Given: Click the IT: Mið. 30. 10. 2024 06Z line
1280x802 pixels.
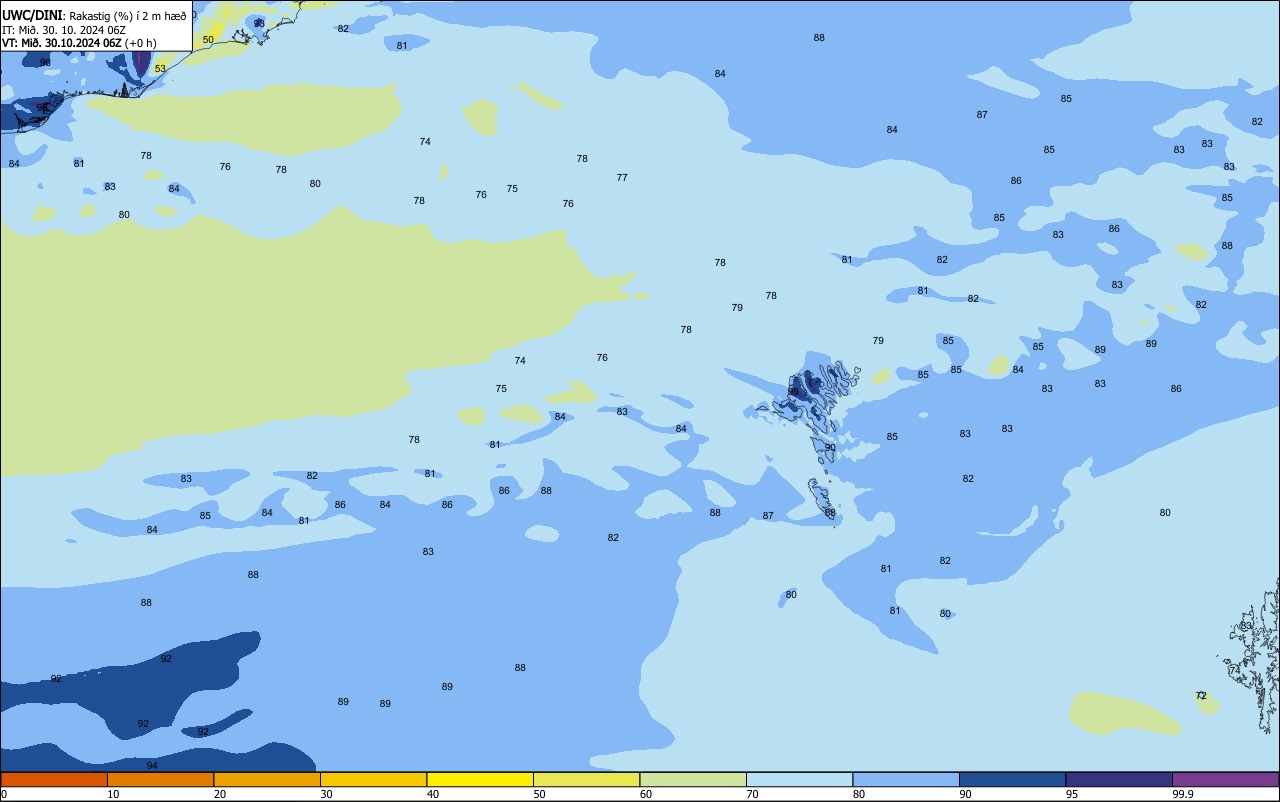Looking at the screenshot, I should coord(64,30).
